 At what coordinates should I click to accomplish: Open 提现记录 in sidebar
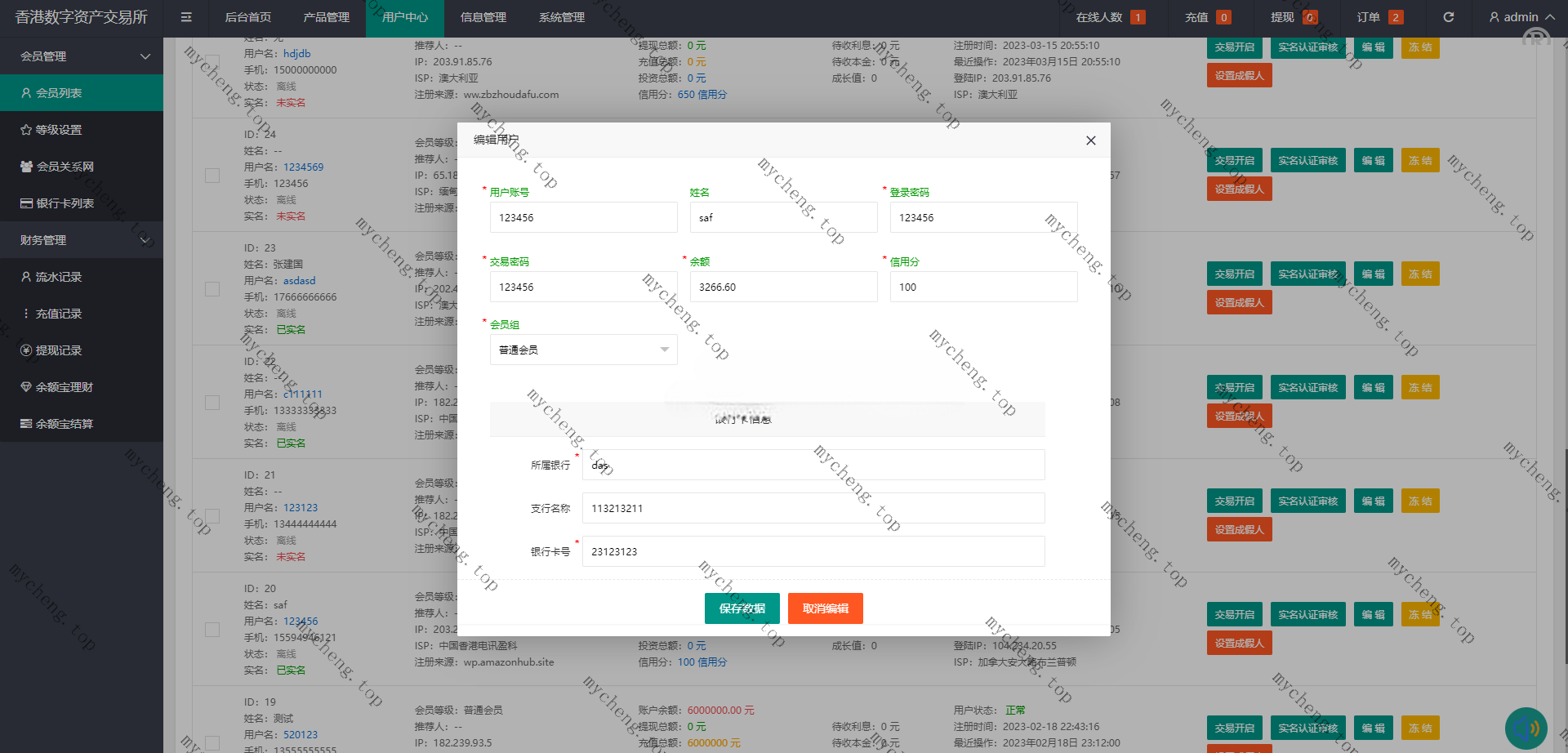[x=58, y=350]
